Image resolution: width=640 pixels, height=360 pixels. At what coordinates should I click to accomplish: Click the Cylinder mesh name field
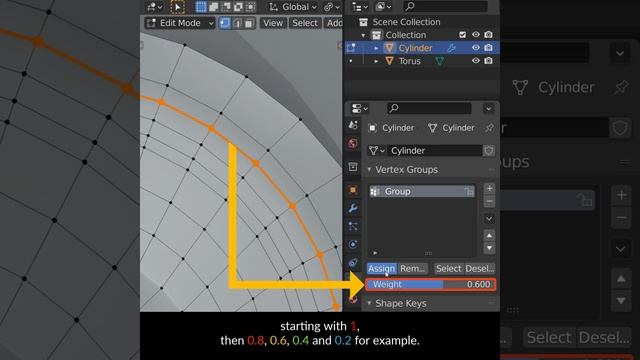click(434, 151)
